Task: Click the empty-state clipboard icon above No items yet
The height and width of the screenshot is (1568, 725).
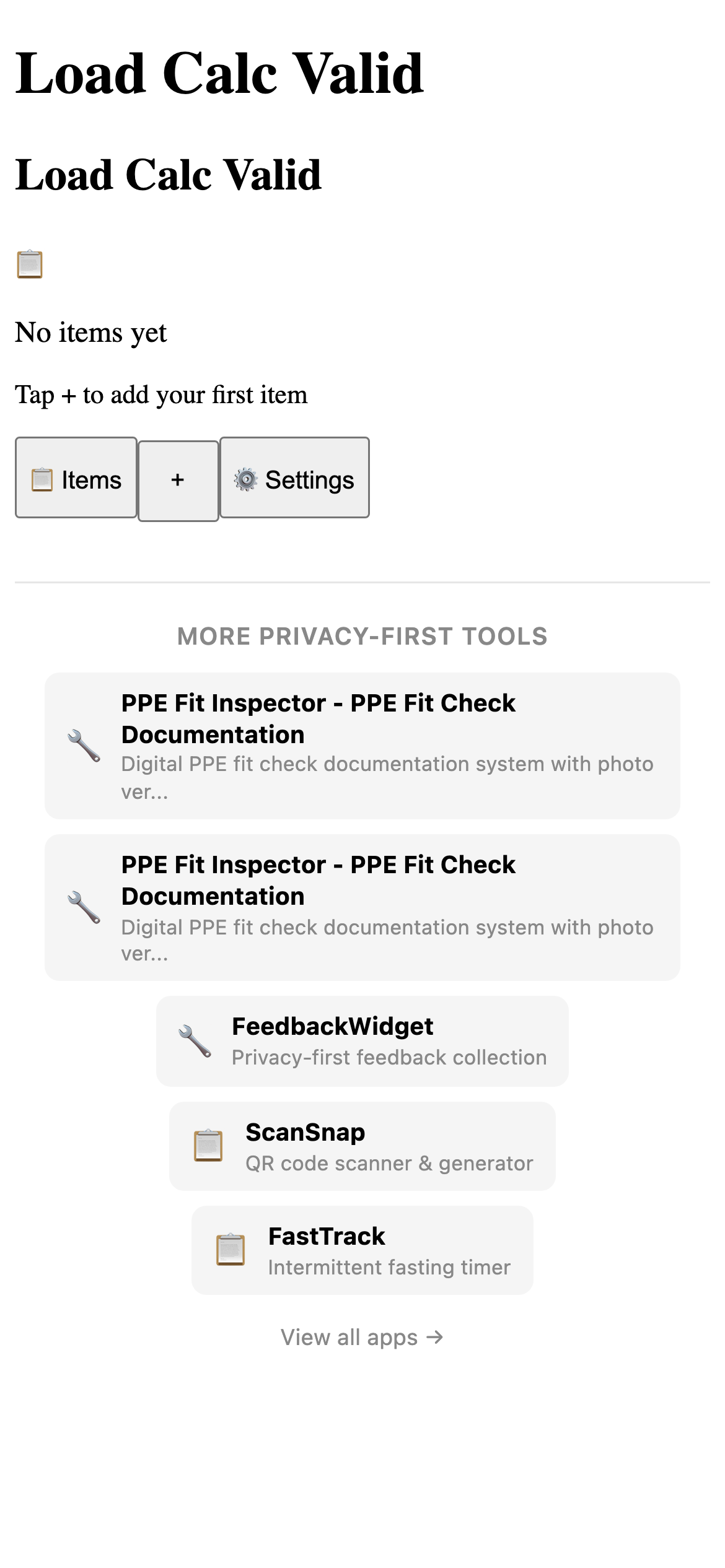Action: tap(29, 265)
